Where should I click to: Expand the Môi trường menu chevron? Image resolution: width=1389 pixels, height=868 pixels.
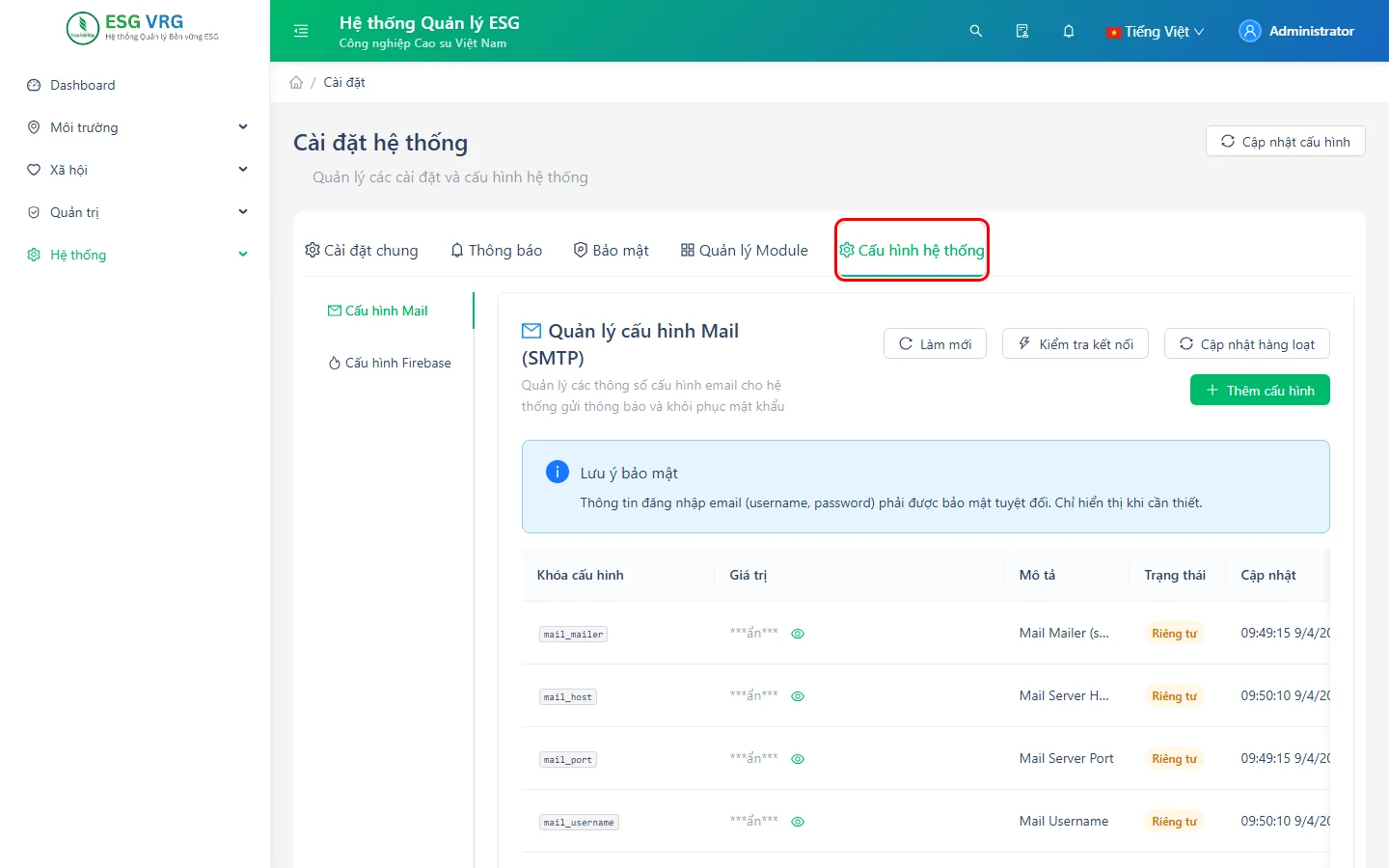click(243, 127)
